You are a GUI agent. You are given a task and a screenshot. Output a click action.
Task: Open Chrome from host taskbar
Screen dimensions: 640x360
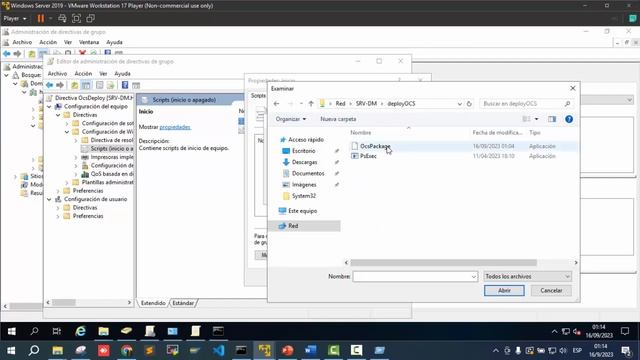coord(127,350)
